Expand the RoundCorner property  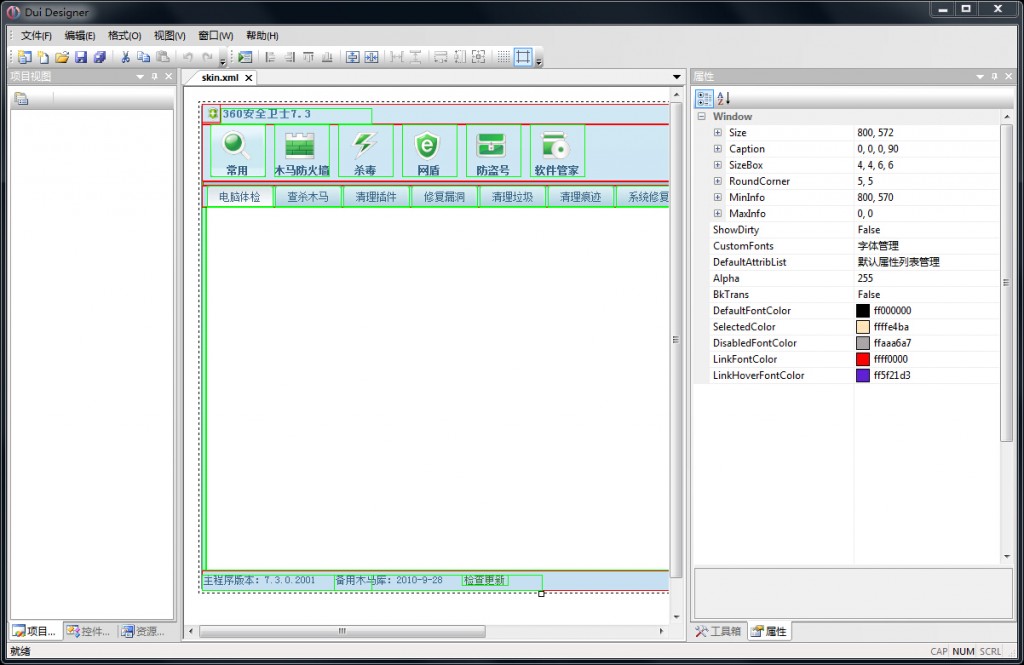[x=718, y=181]
